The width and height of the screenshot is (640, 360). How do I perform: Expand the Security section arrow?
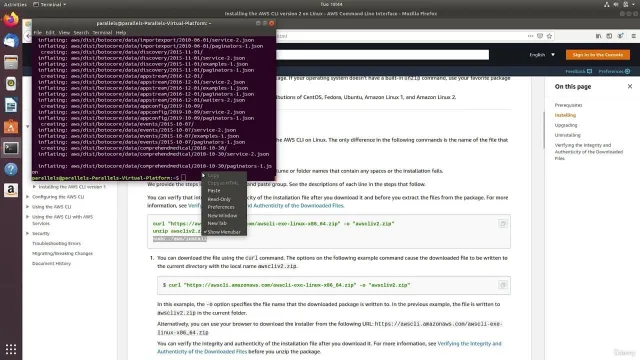(x=28, y=233)
